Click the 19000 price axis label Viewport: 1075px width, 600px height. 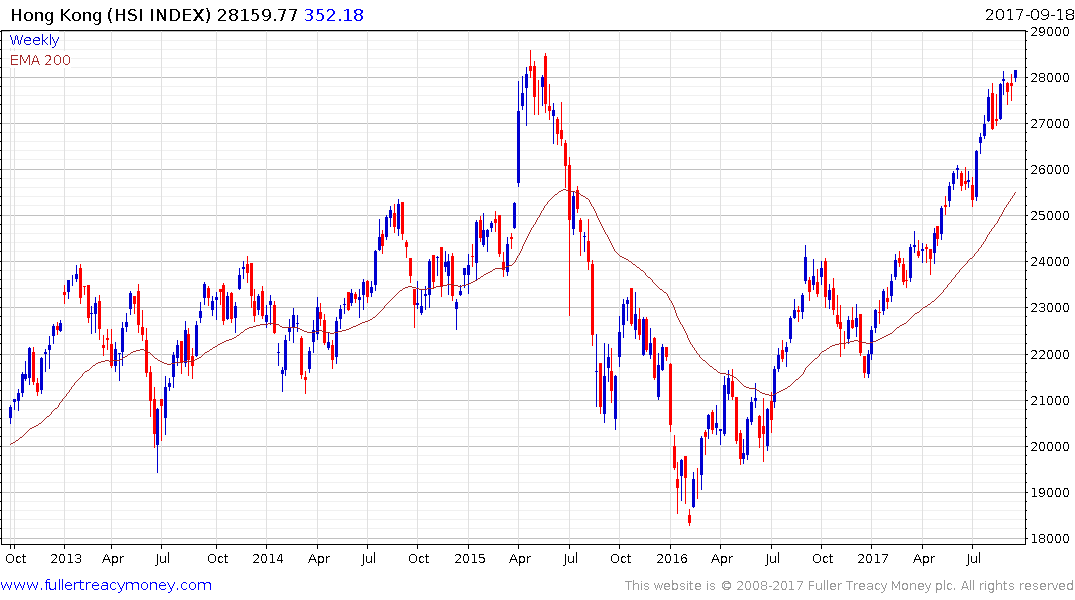(x=1050, y=492)
